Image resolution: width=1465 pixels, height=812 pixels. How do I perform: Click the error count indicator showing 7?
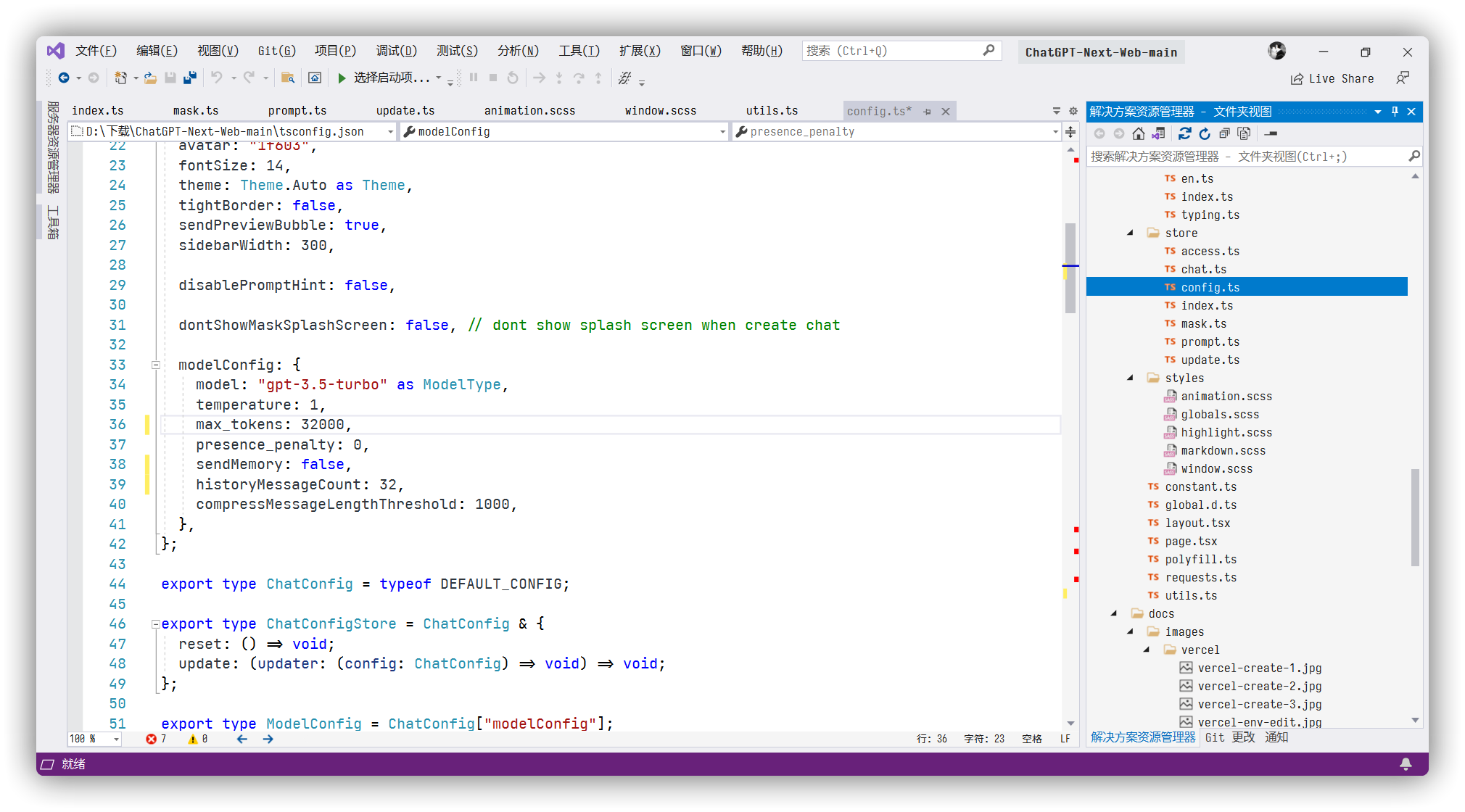156,739
